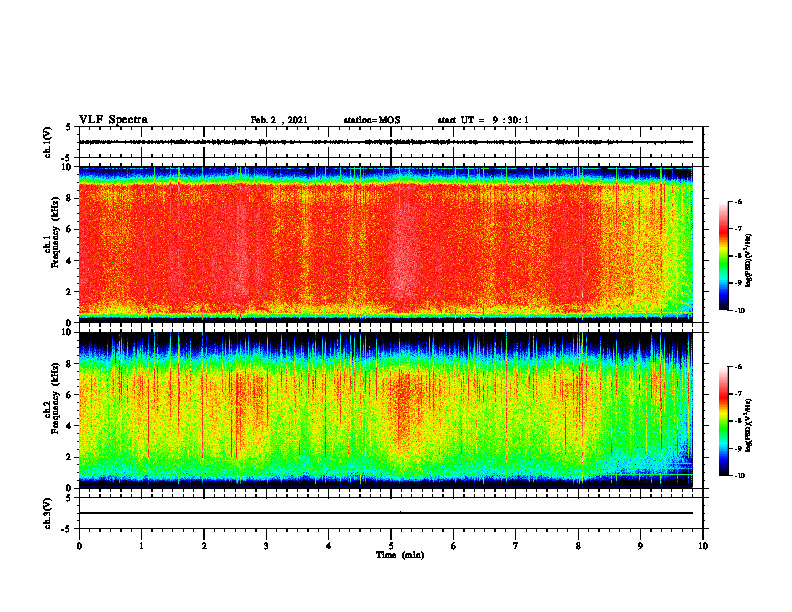This screenshot has height=612, width=792.
Task: Click the red patch at minute 5 in ch.2 spectrogram
Action: (x=404, y=404)
